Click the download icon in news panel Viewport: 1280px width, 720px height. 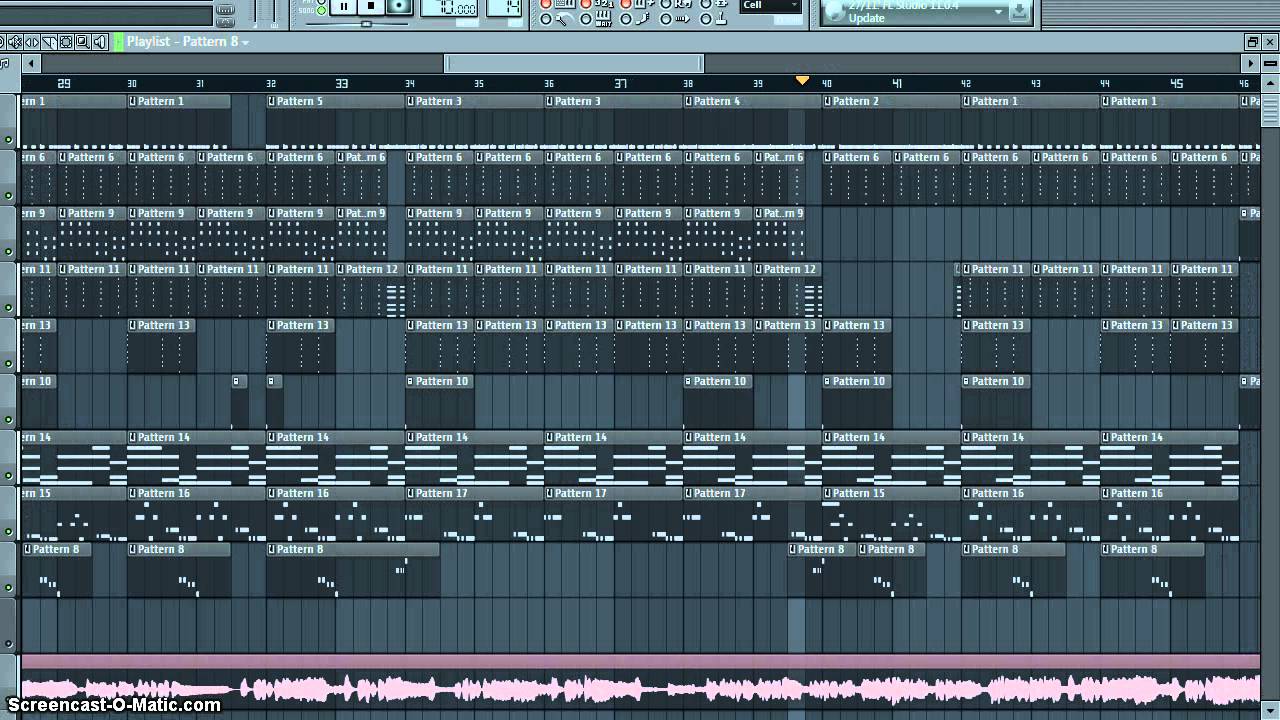point(1019,12)
